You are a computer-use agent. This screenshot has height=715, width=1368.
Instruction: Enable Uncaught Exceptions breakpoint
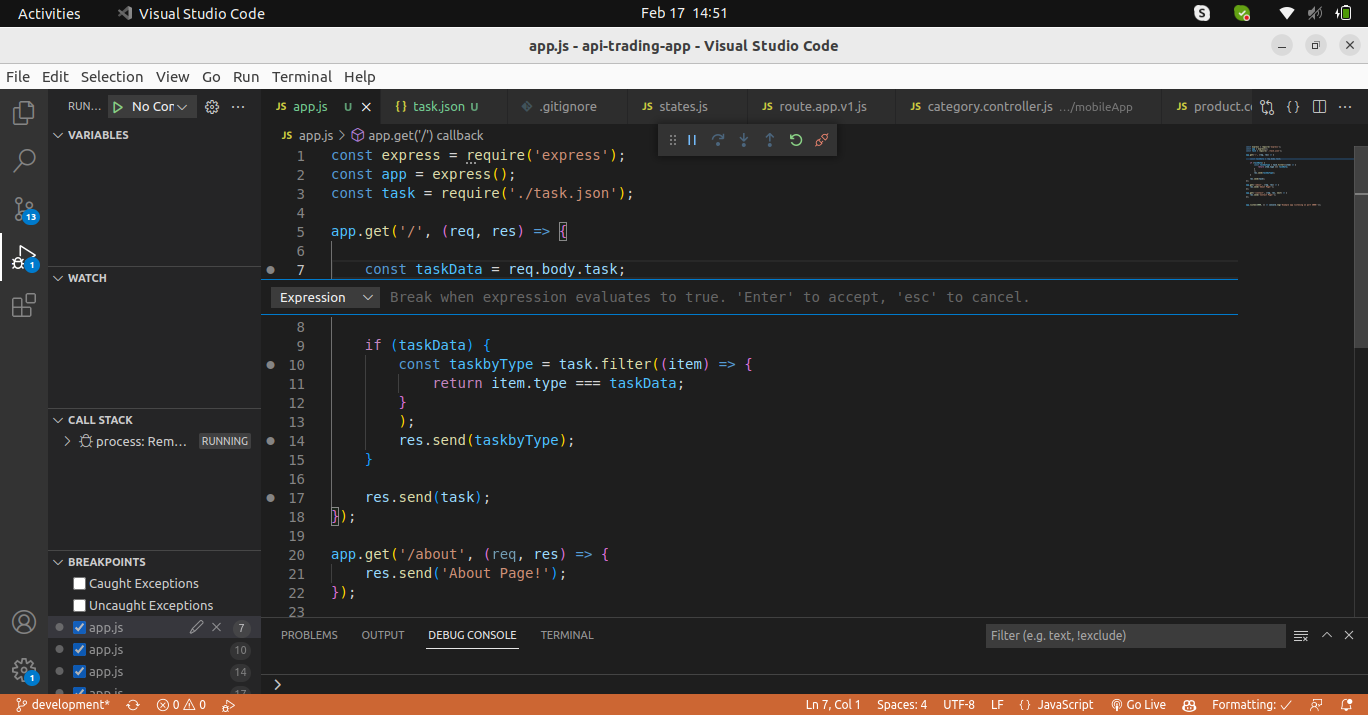[80, 606]
